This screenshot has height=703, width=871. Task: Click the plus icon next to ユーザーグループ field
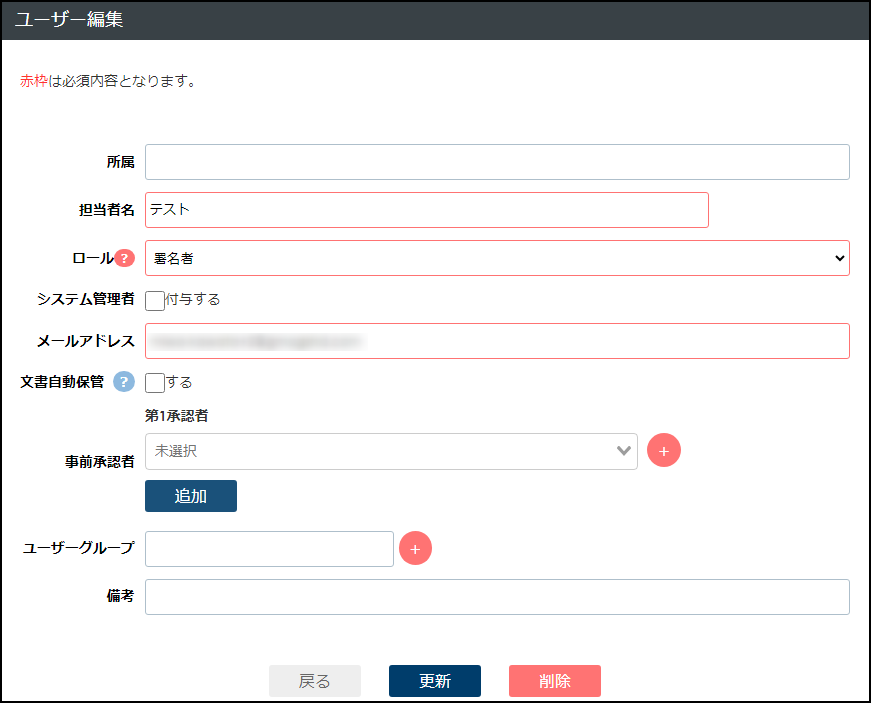click(x=415, y=548)
